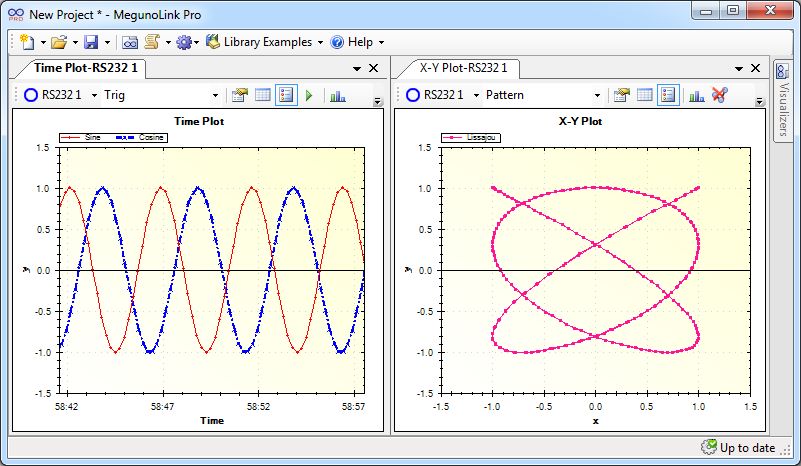The height and width of the screenshot is (466, 801).
Task: Toggle the legend button in X-Y Plot toolbar
Action: click(x=668, y=95)
